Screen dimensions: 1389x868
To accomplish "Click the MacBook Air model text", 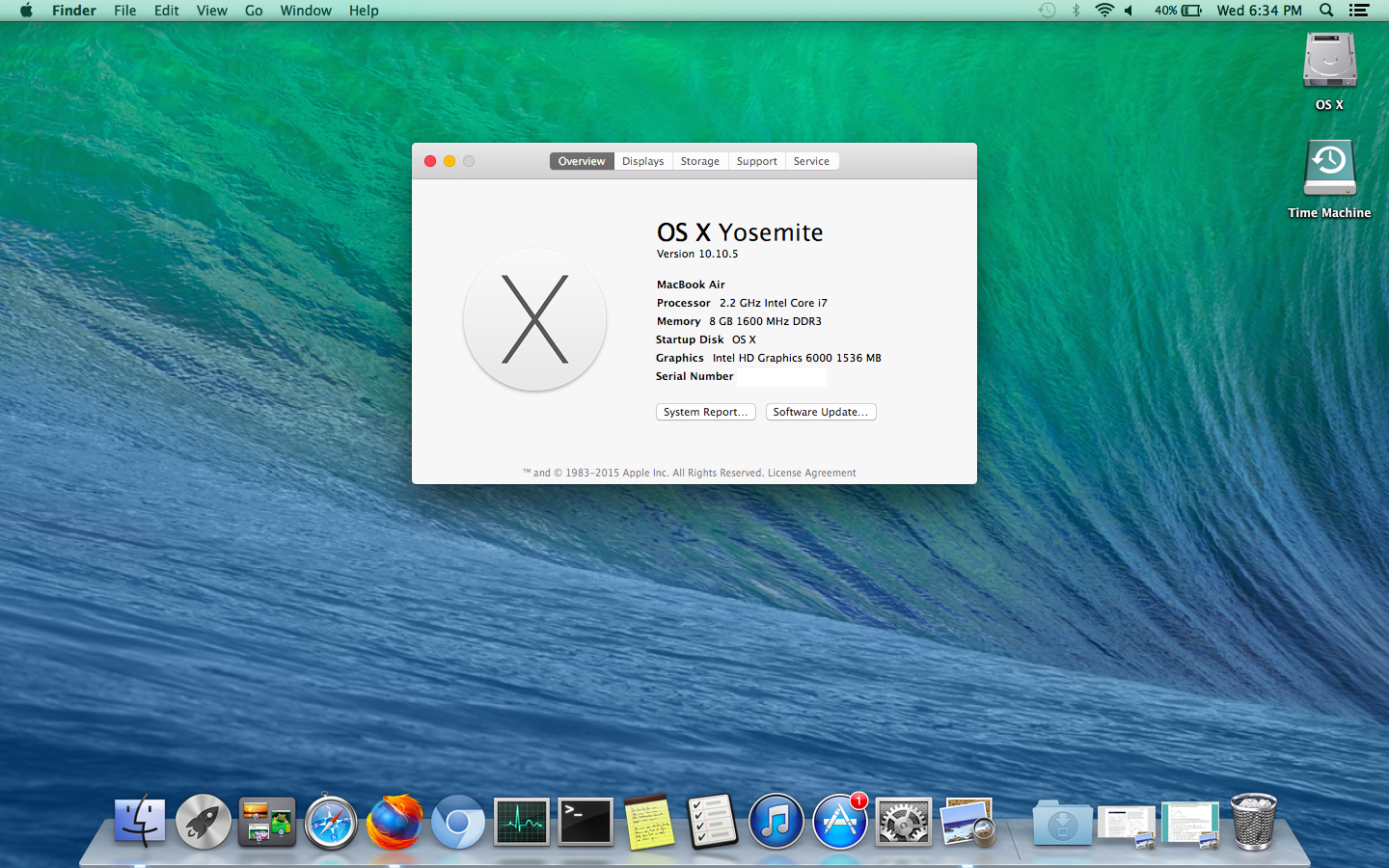I will 691,285.
